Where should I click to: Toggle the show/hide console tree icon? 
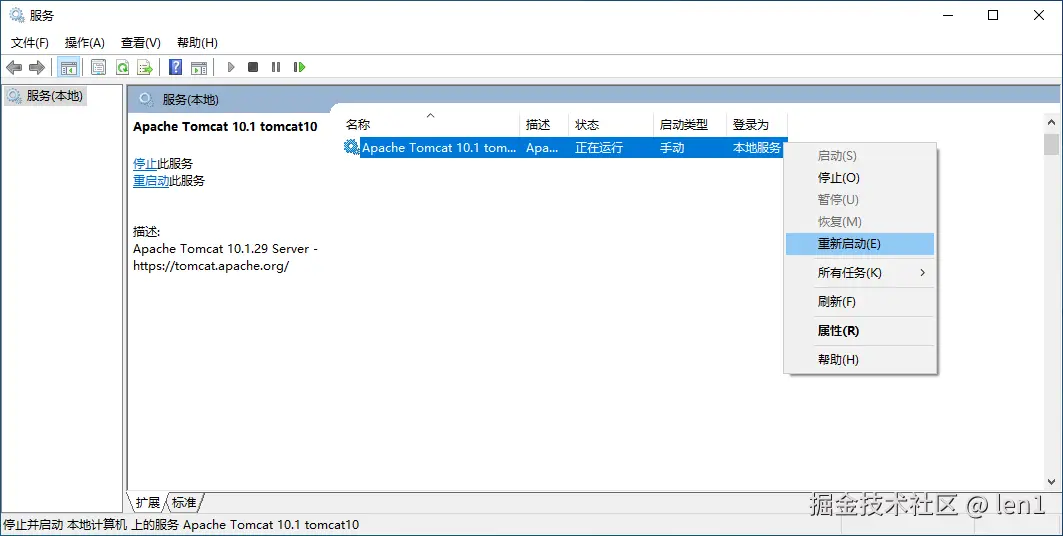coord(68,67)
